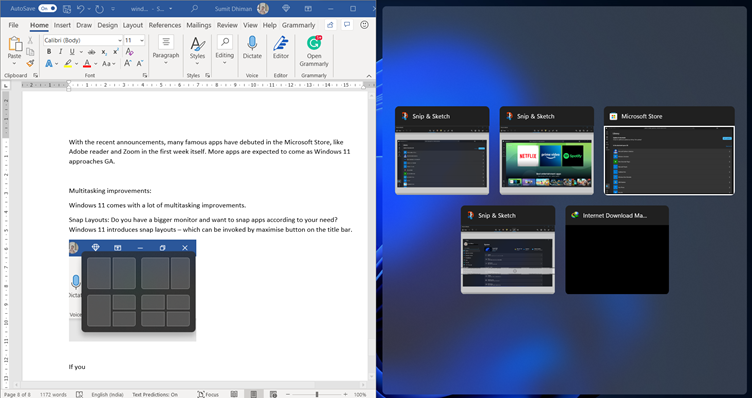Apply the red font color
The width and height of the screenshot is (752, 398).
[x=87, y=63]
